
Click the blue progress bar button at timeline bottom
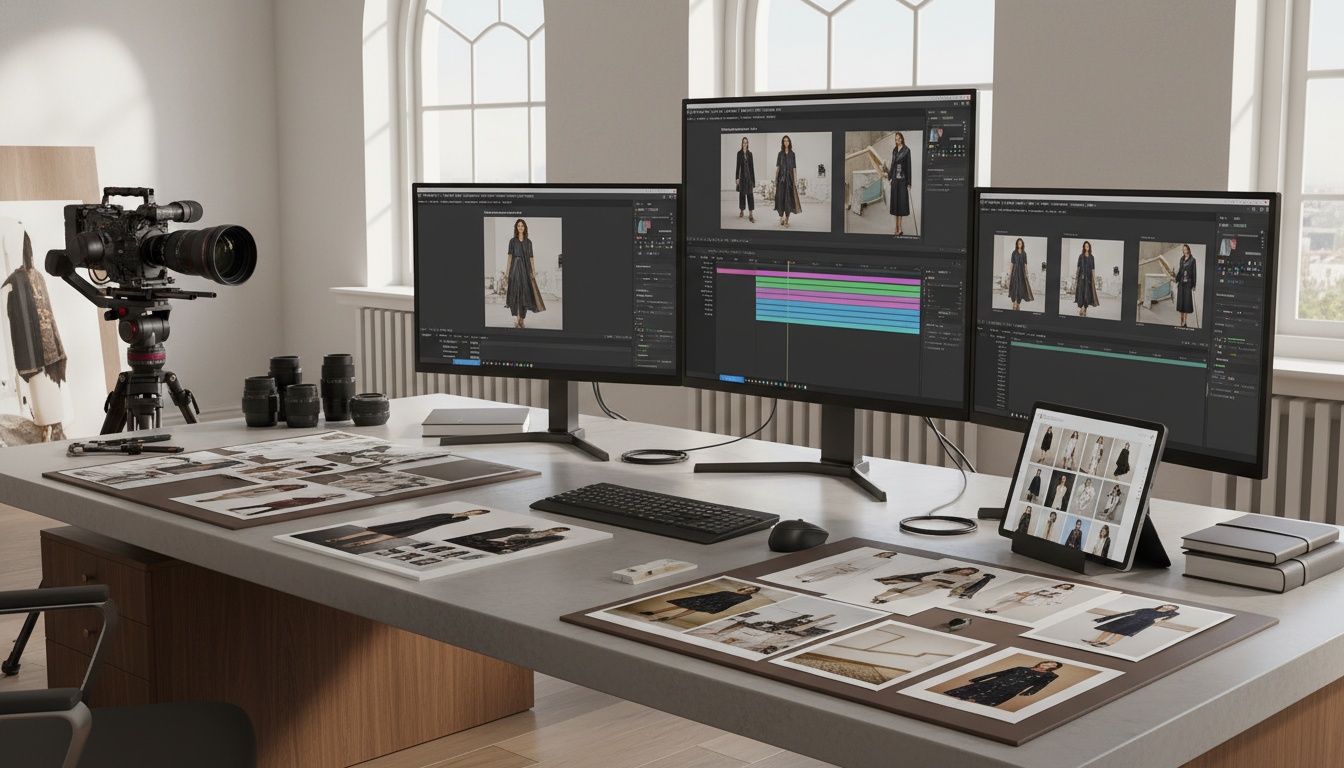(x=731, y=378)
